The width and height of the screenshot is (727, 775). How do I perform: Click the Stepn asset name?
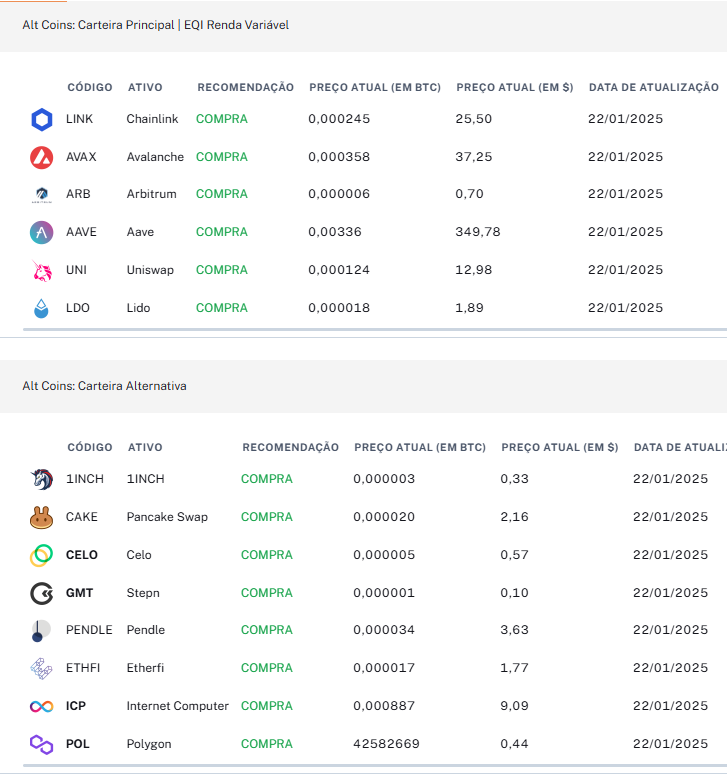pos(143,593)
